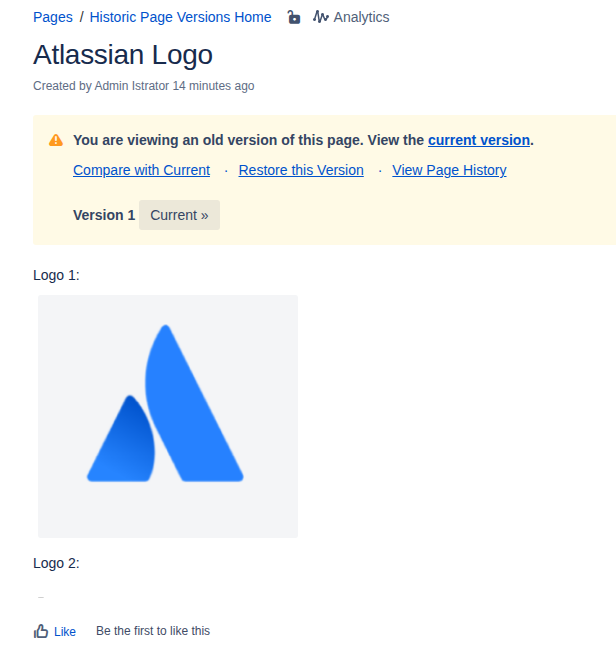Click the 'current version' link in the warning

click(x=478, y=140)
